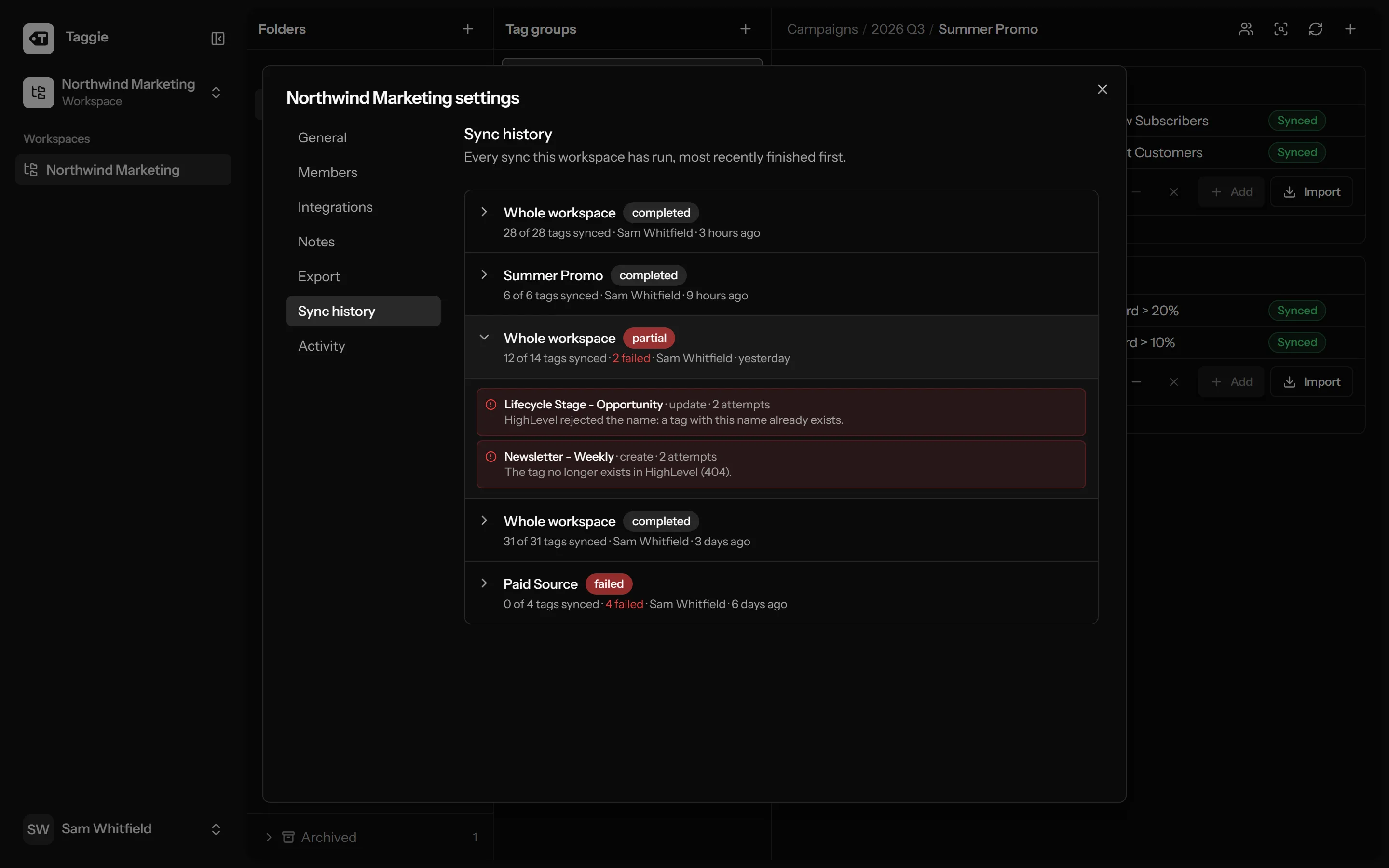
Task: Select Northwind Marketing in Workspaces list
Action: point(123,170)
